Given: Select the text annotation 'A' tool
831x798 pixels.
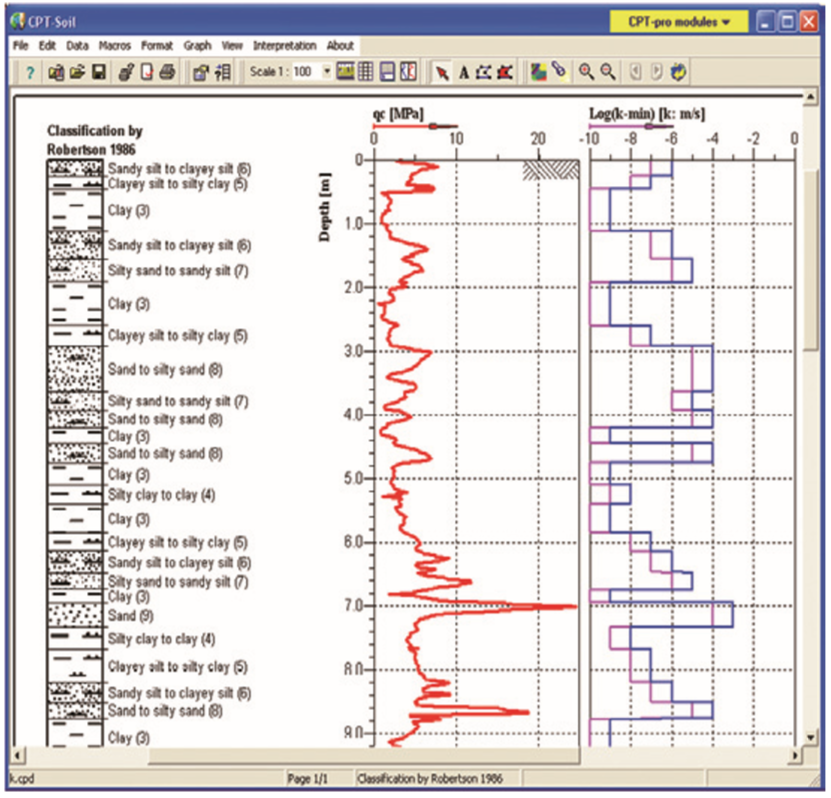Looking at the screenshot, I should pyautogui.click(x=464, y=73).
